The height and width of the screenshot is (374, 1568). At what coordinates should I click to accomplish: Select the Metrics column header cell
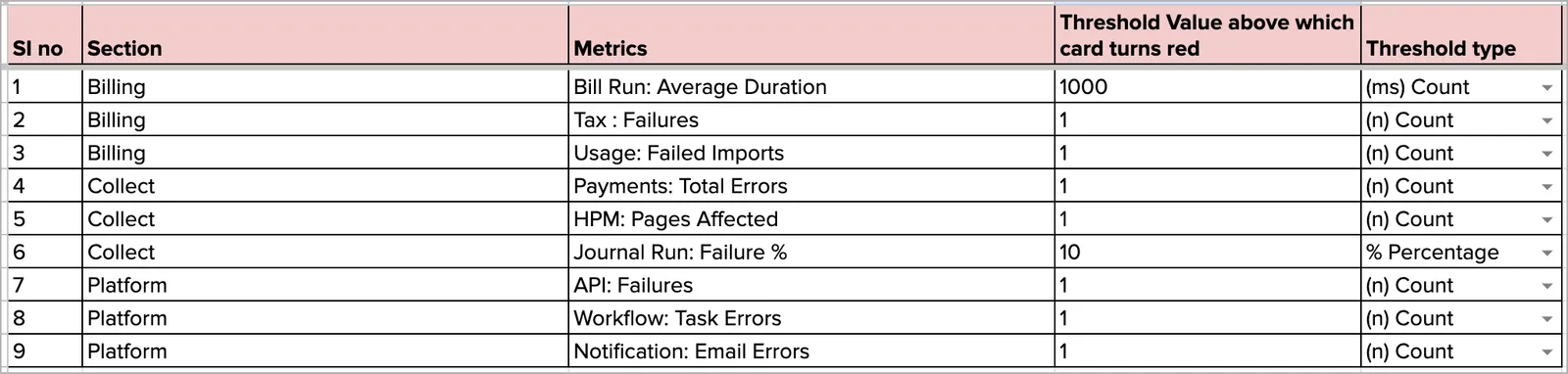click(811, 36)
